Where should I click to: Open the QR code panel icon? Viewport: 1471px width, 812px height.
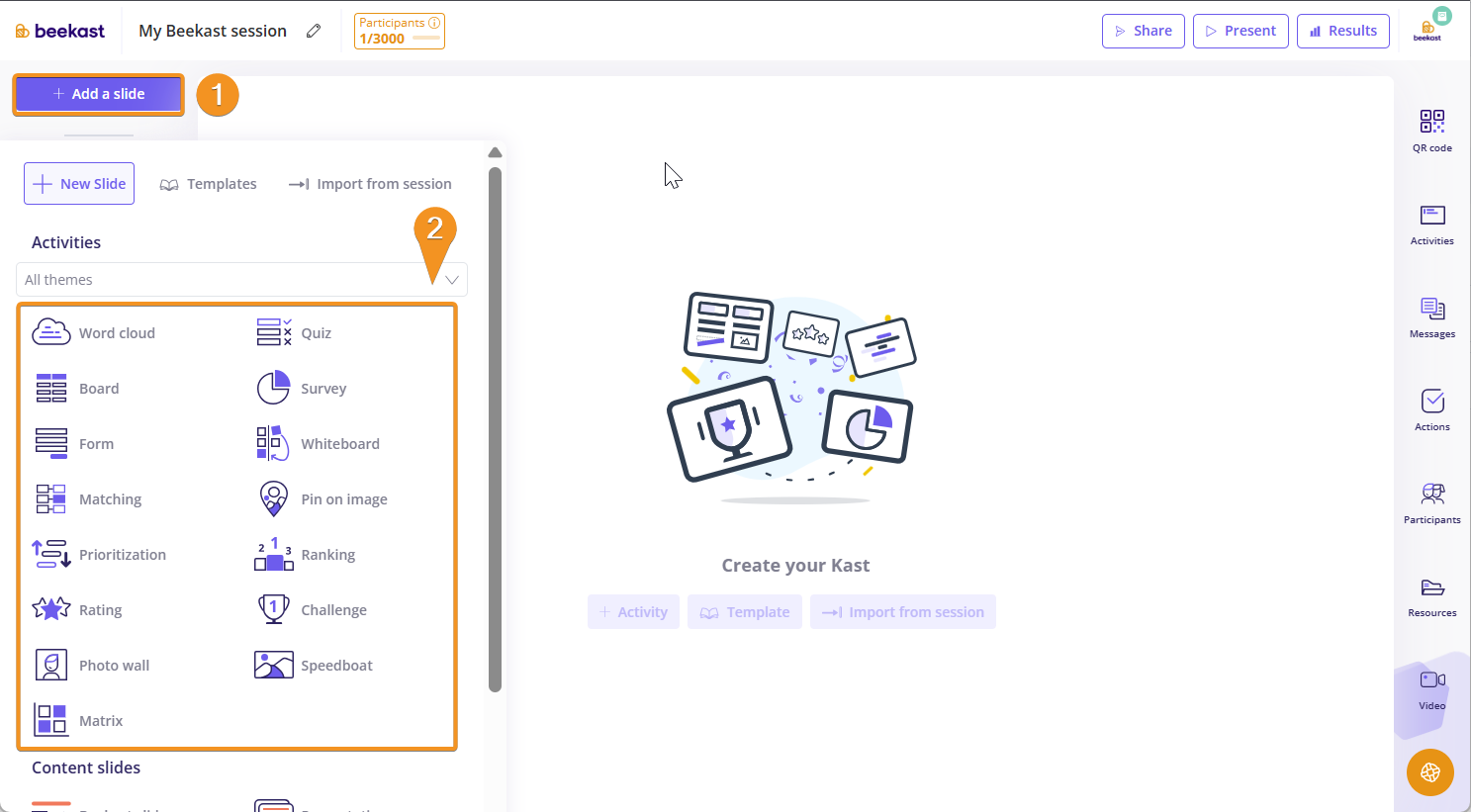[1431, 122]
